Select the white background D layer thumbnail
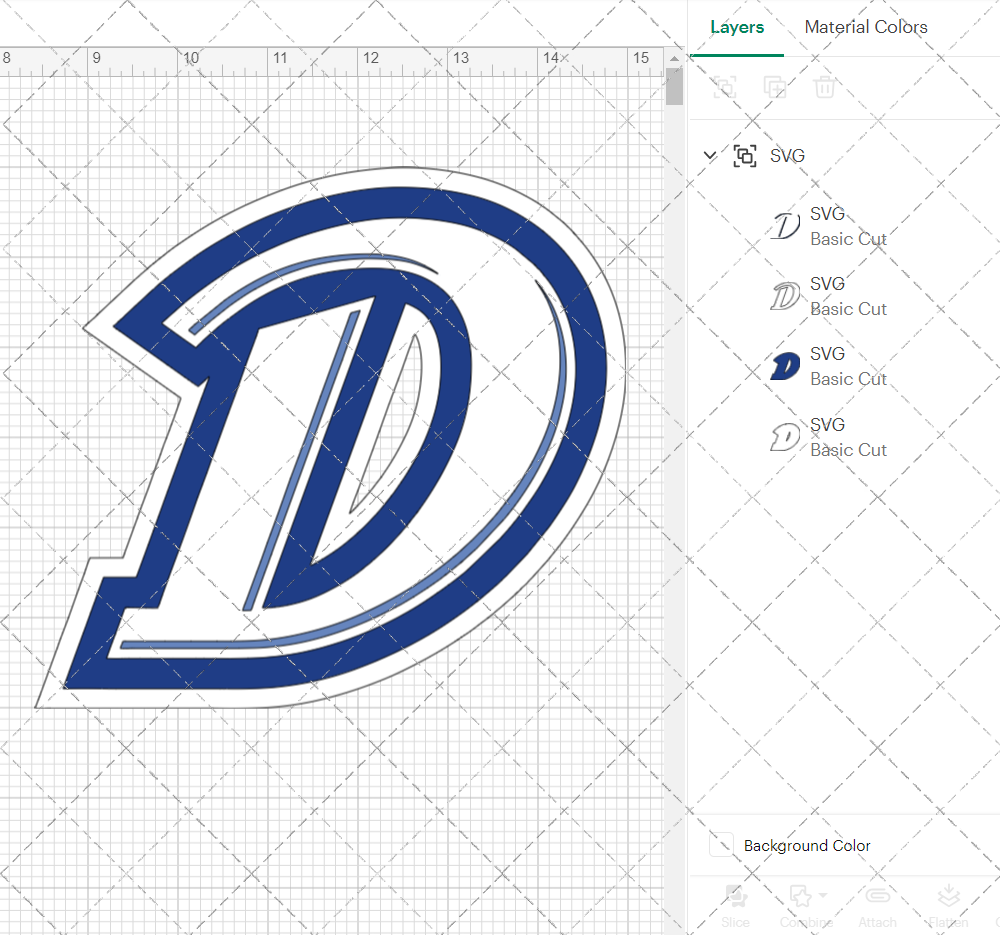1000x935 pixels. pos(785,438)
